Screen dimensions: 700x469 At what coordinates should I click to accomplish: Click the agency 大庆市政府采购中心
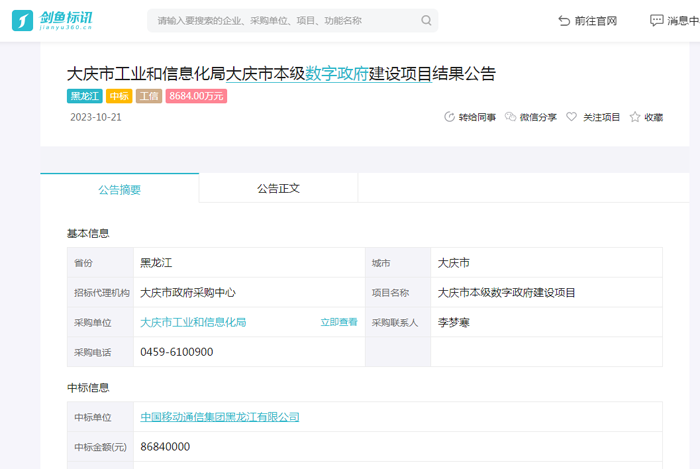188,292
